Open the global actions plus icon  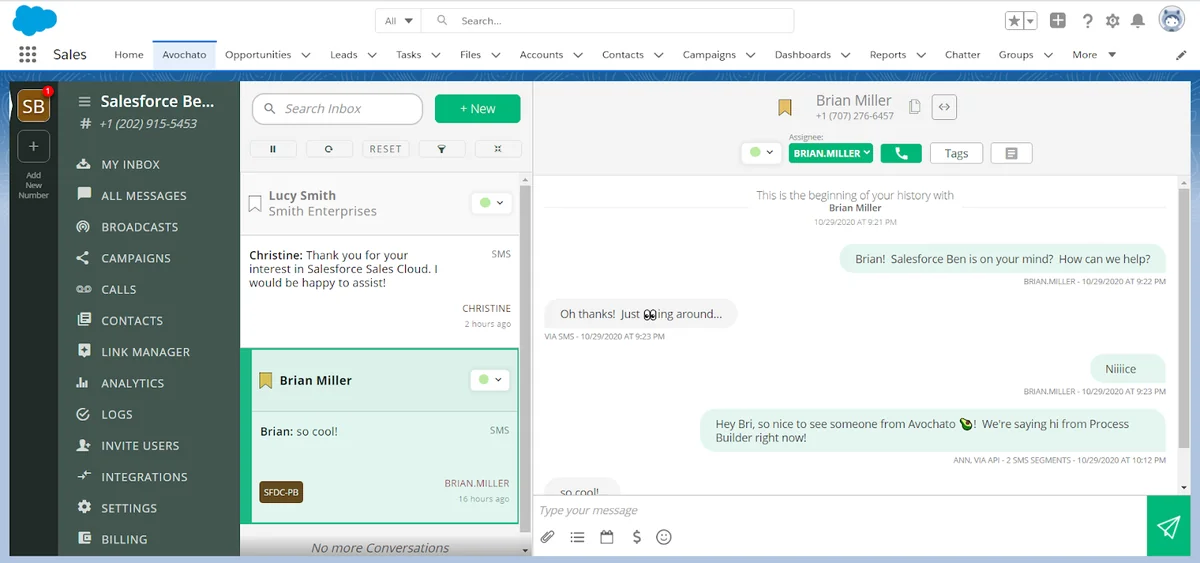(x=1058, y=21)
